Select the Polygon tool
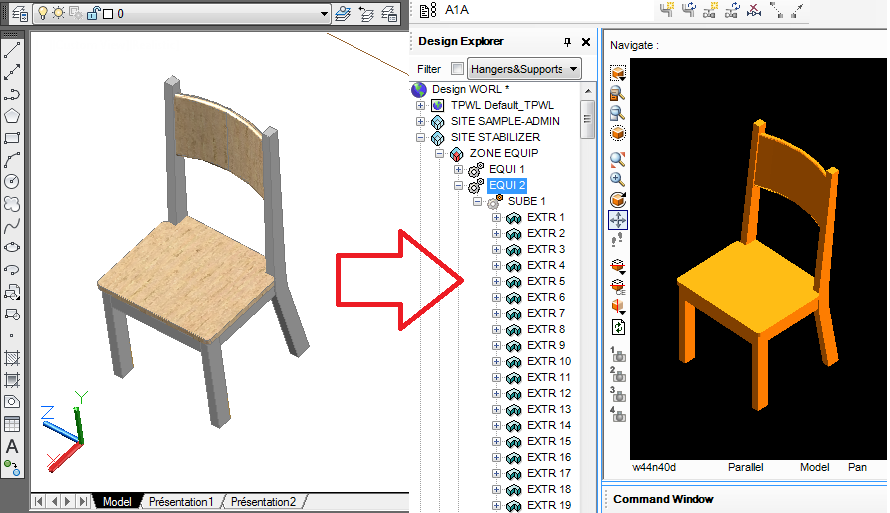Screen dimensions: 890x513 (x=12, y=116)
